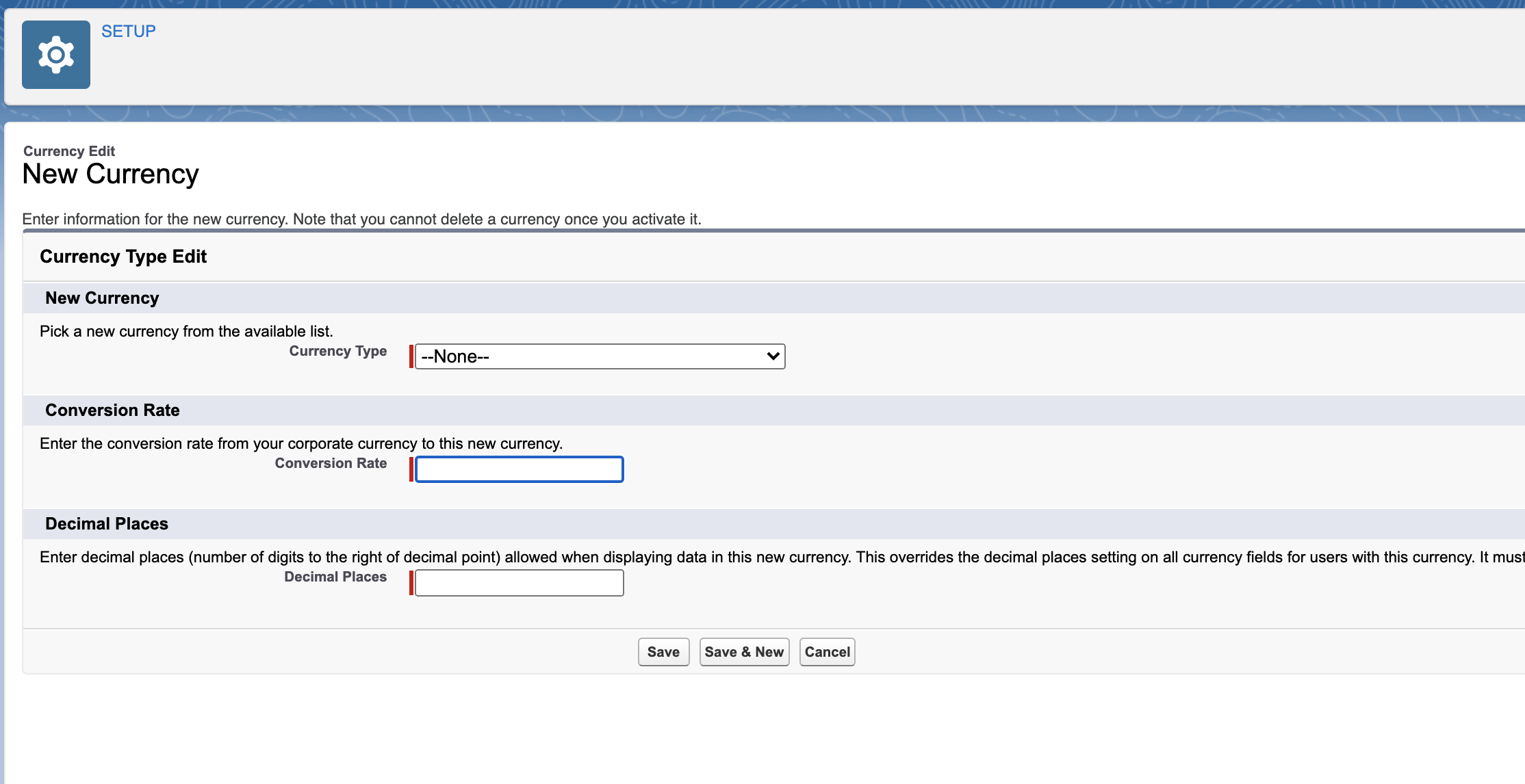This screenshot has width=1525, height=784.
Task: Click the large New Currency page title
Action: pos(110,174)
